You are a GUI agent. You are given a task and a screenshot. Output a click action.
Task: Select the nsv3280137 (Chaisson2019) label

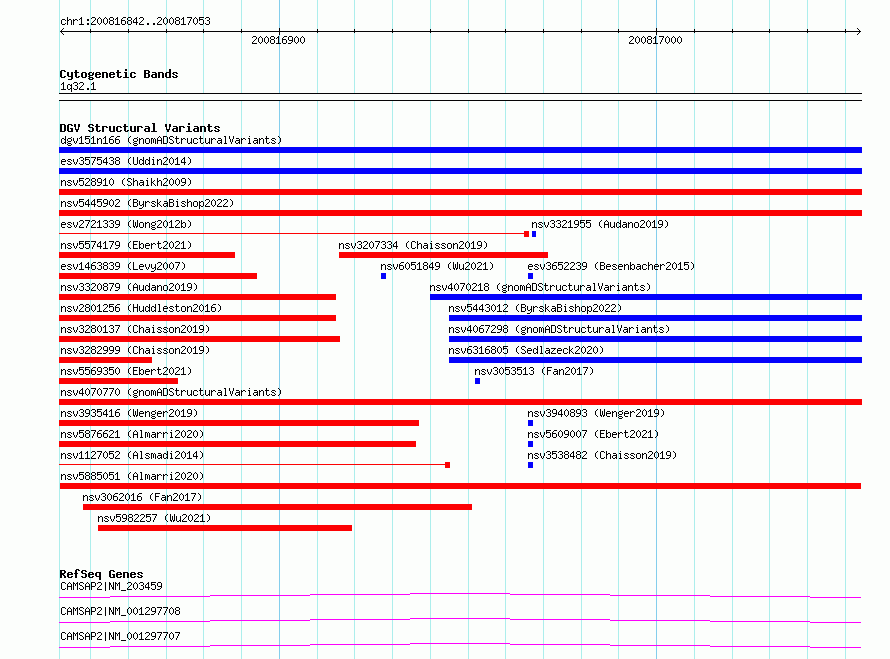(x=135, y=329)
